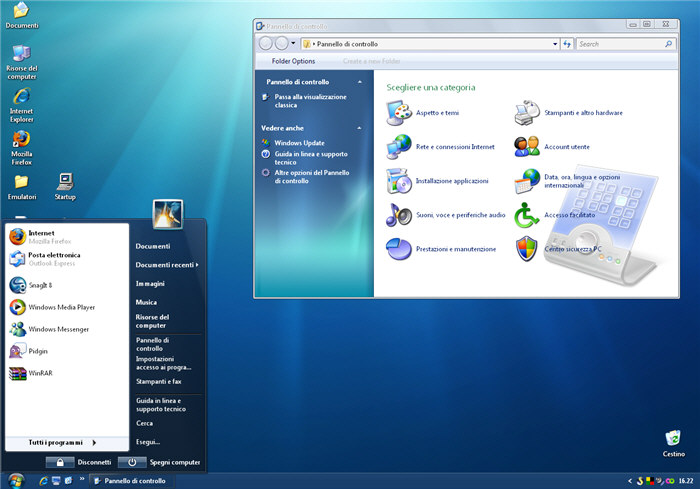Click the Disconnetti button
This screenshot has width=700, height=489.
pos(79,462)
